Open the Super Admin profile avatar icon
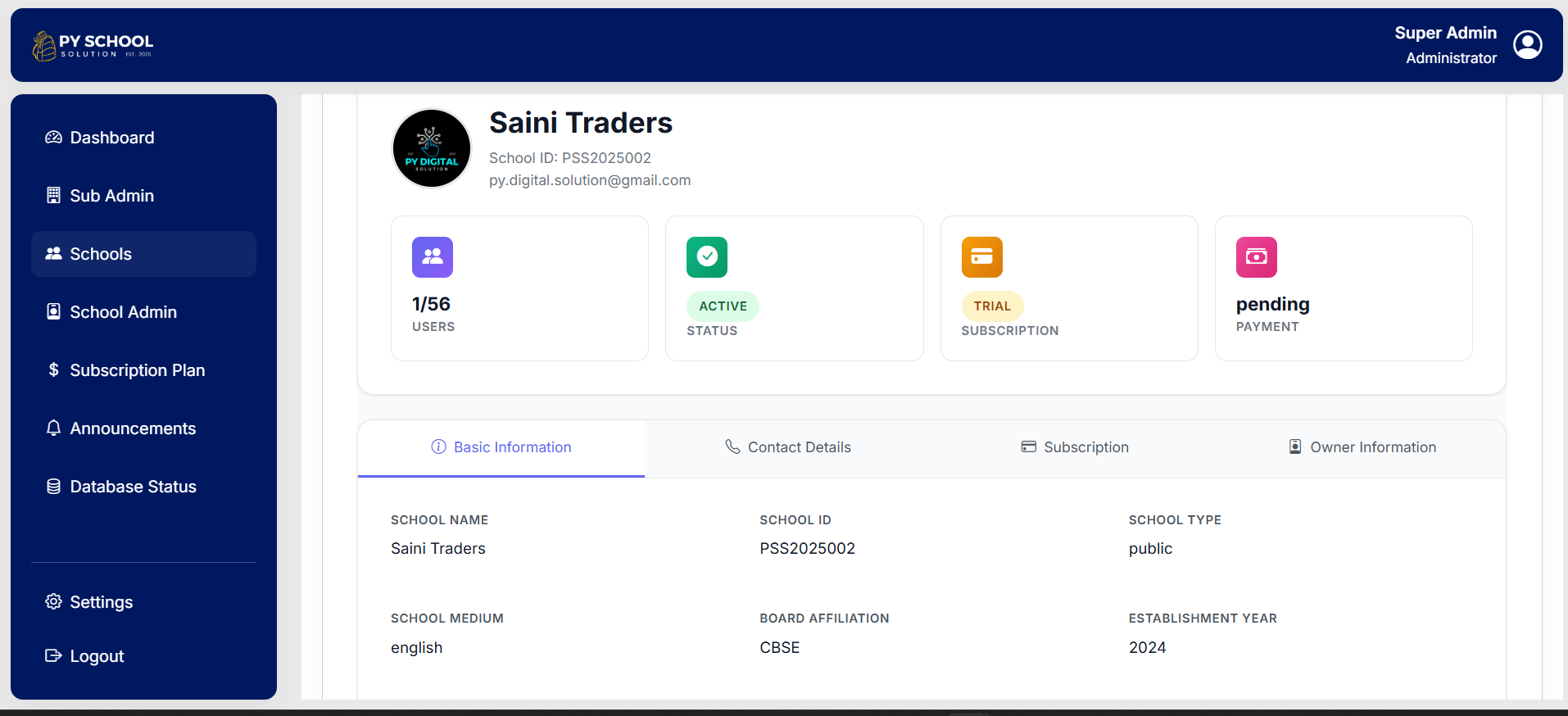This screenshot has height=716, width=1568. [x=1528, y=45]
